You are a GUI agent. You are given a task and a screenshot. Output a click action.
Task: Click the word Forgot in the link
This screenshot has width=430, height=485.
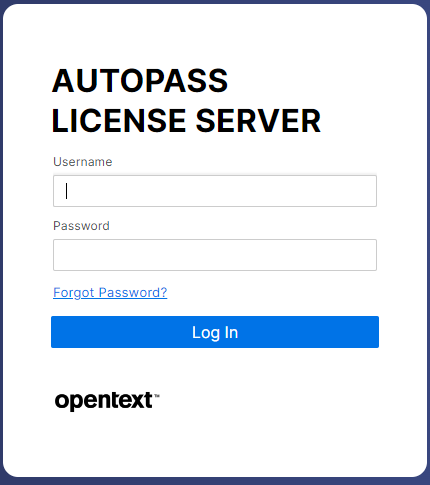click(x=74, y=293)
